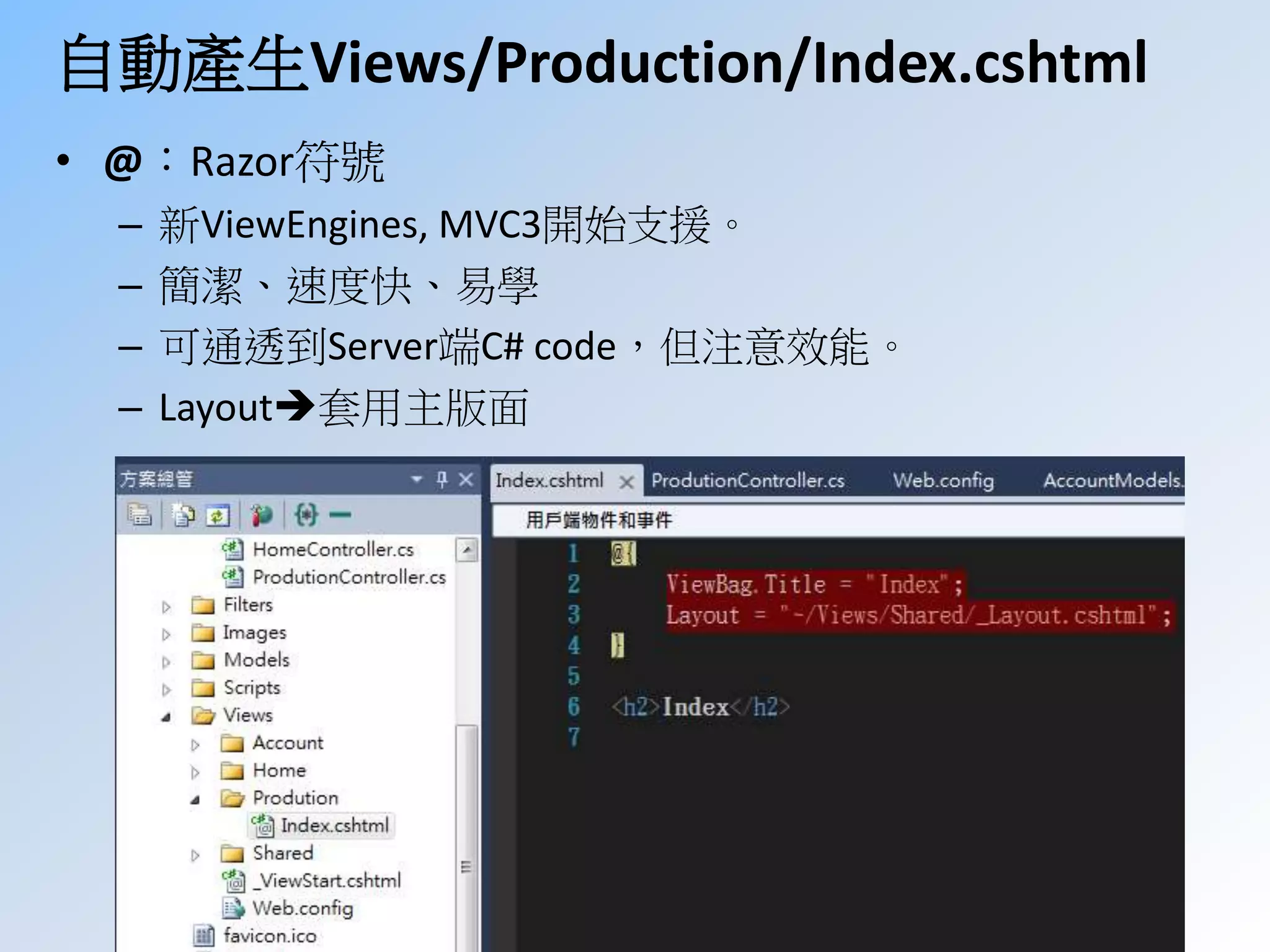Select Web.config in the tree
The width and height of the screenshot is (1270, 952).
click(303, 909)
